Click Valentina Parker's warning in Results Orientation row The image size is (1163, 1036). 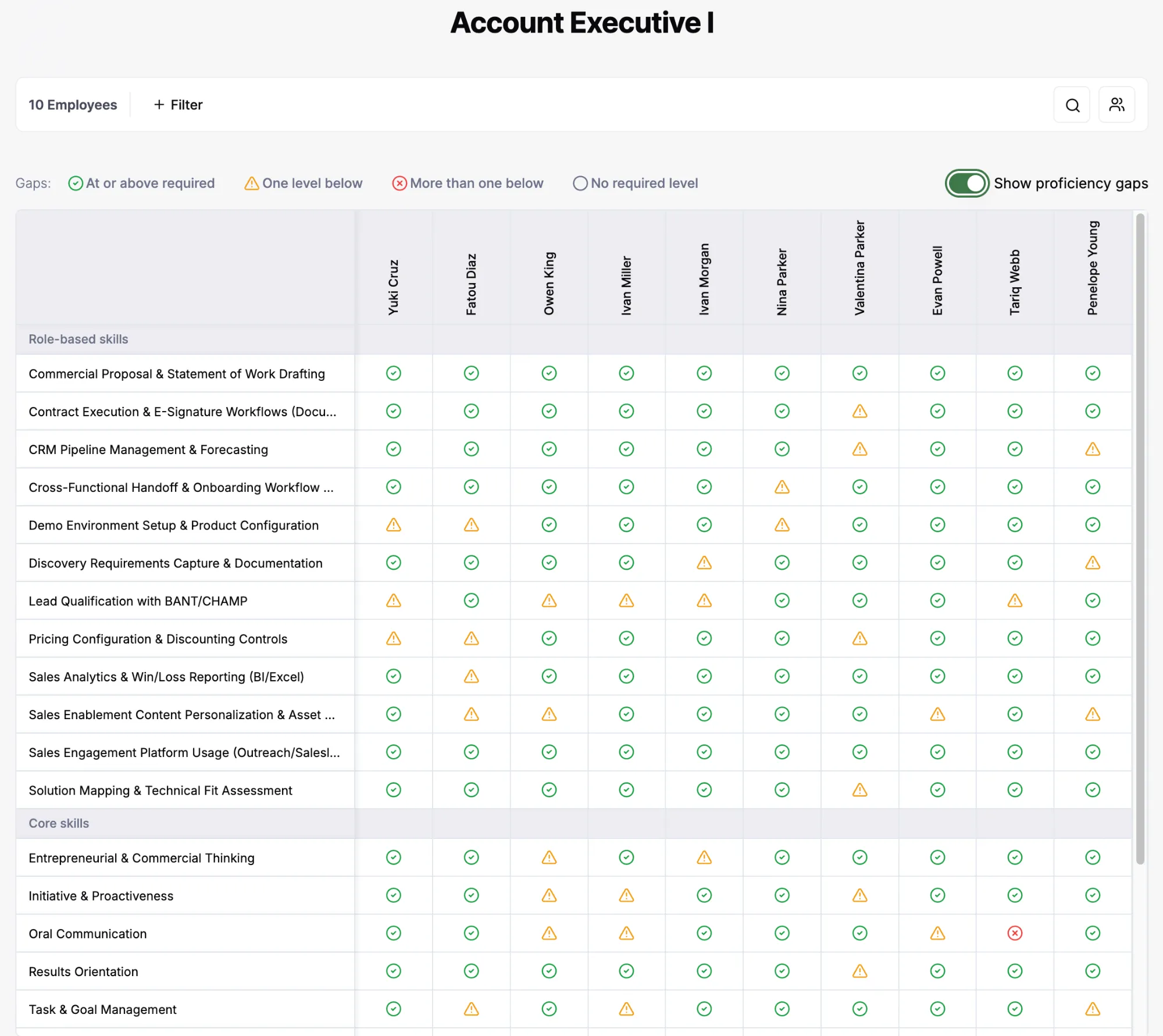[859, 971]
